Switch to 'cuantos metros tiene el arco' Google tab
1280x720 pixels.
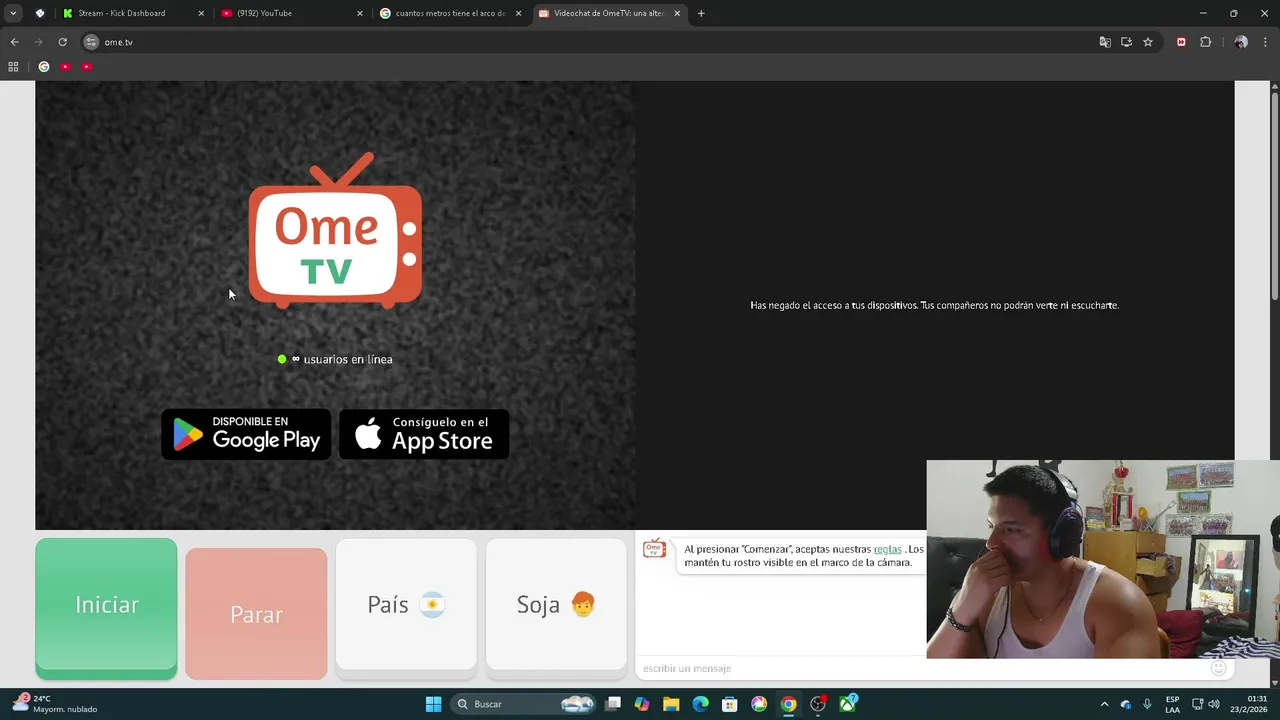[x=450, y=13]
